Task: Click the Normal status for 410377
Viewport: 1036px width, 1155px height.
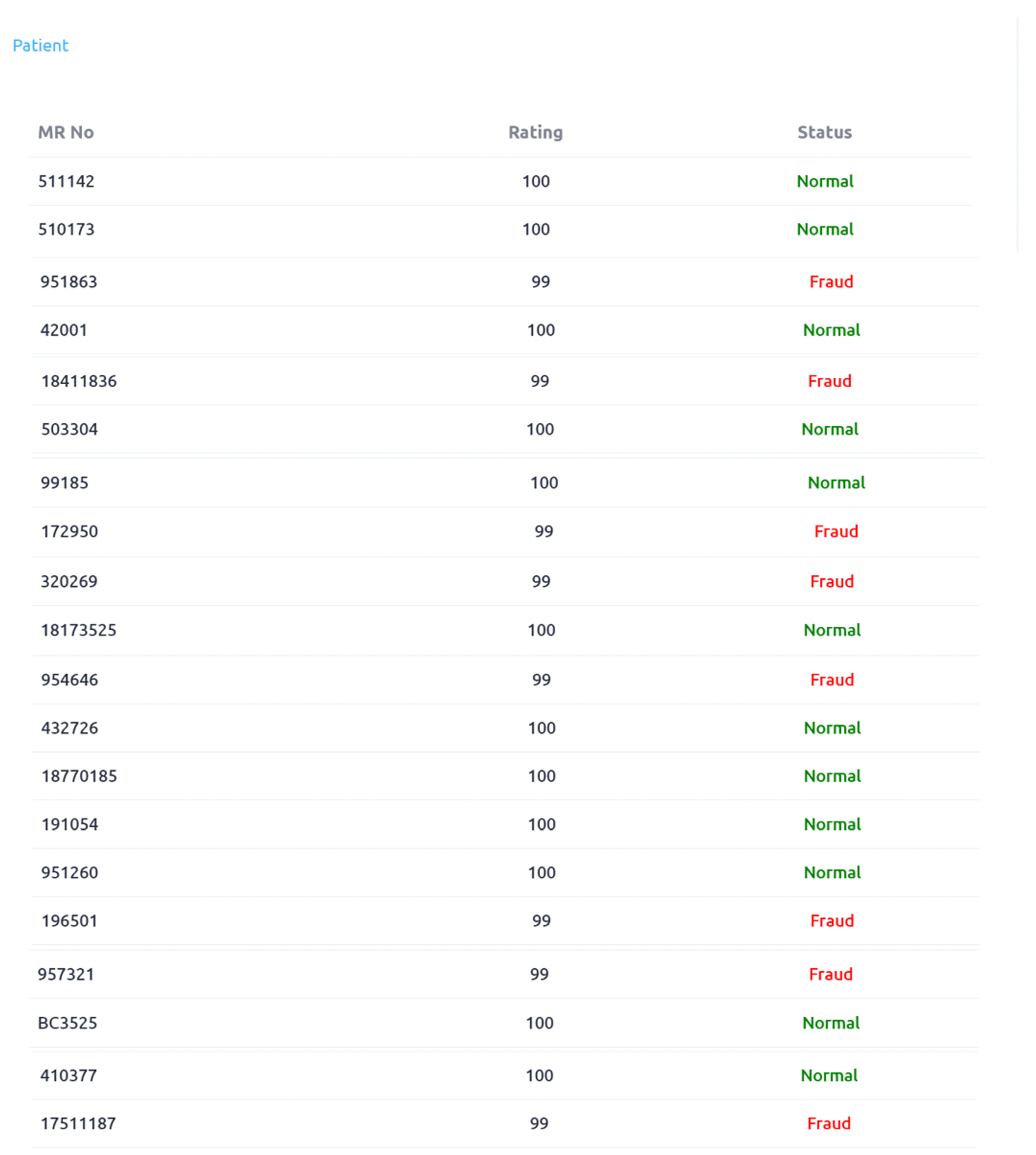Action: click(x=829, y=1076)
